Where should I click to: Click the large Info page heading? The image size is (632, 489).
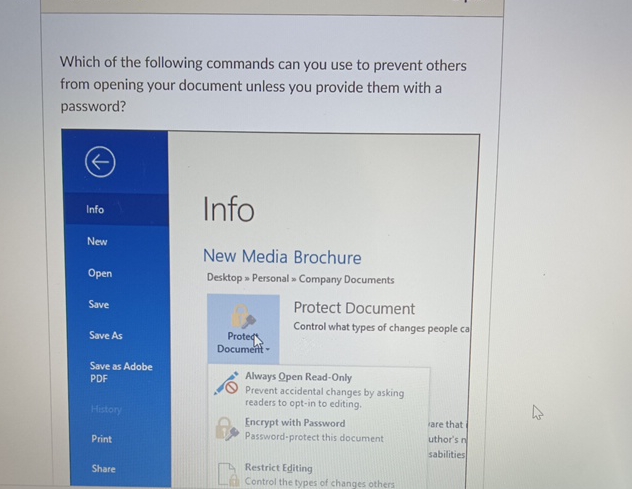pyautogui.click(x=229, y=209)
